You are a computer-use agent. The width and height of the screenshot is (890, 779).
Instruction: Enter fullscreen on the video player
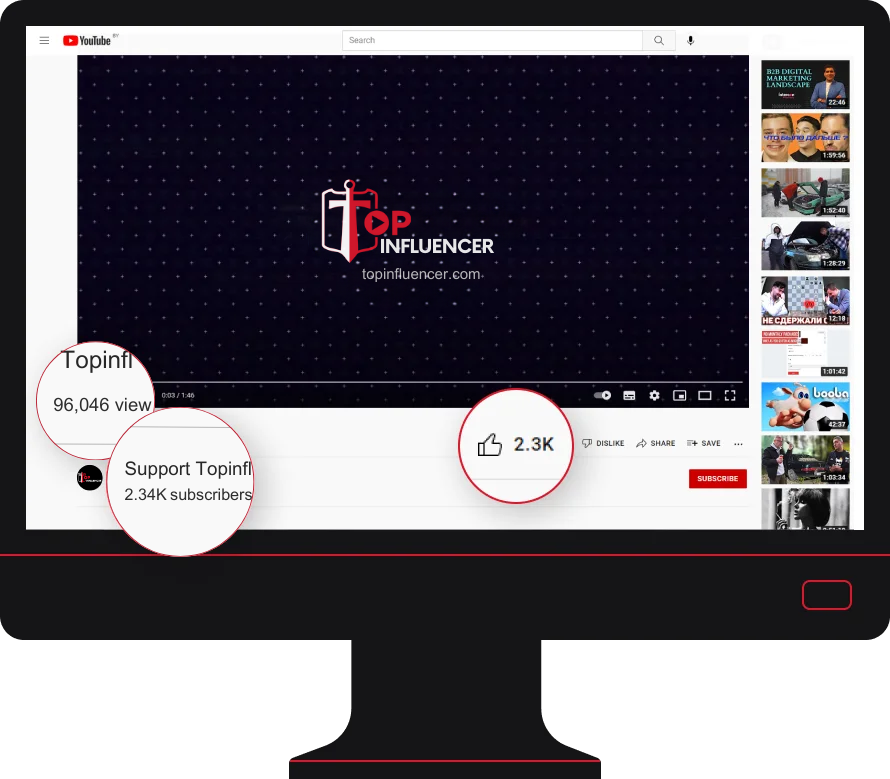(x=730, y=396)
